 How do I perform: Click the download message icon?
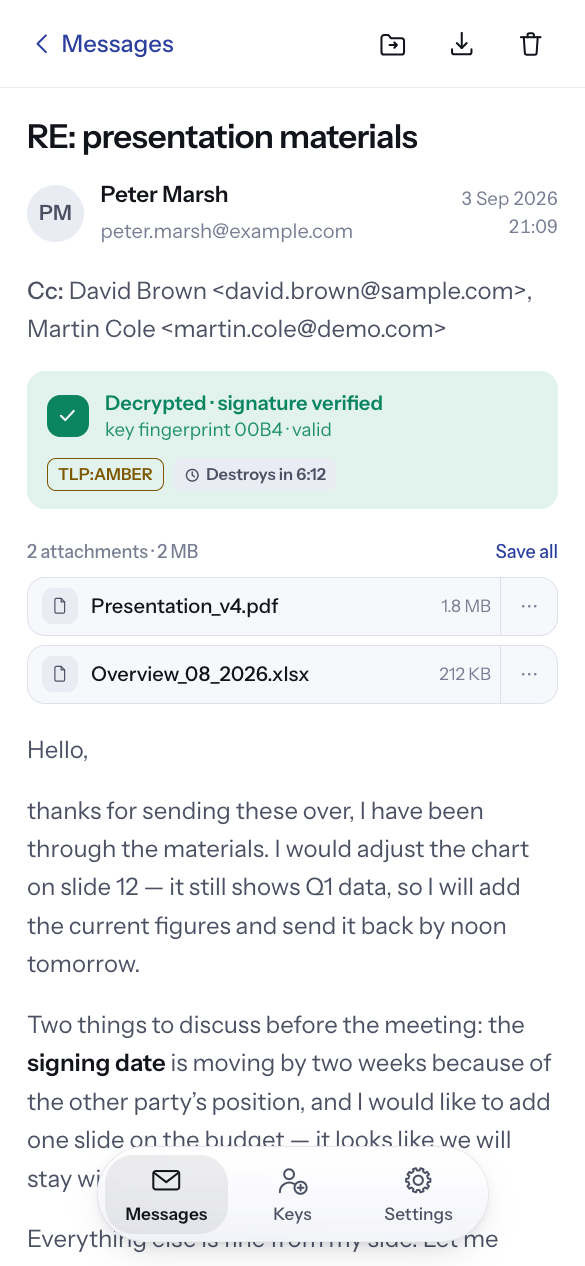tap(461, 44)
